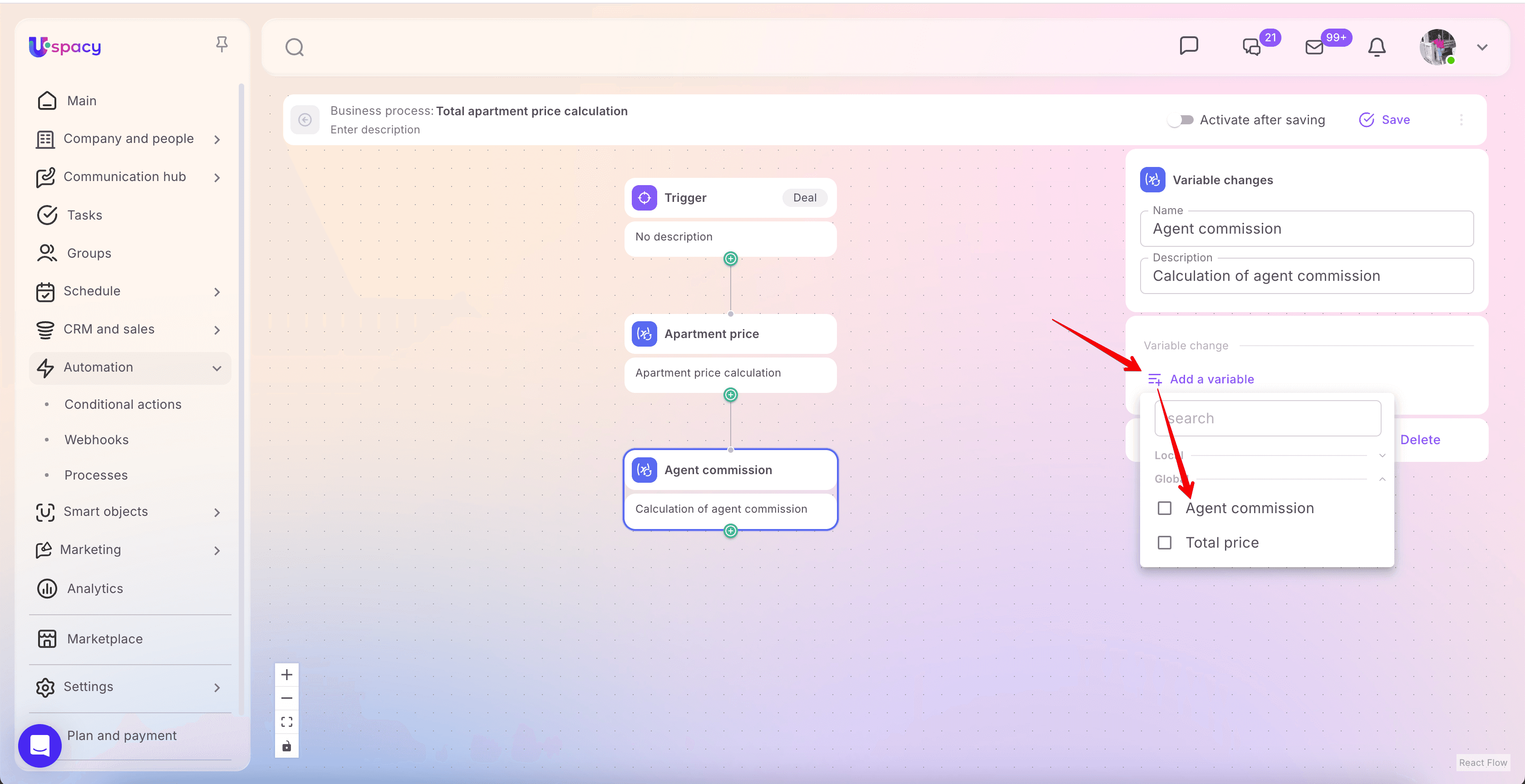The height and width of the screenshot is (784, 1525).
Task: Open Processes submenu item
Action: coord(96,475)
